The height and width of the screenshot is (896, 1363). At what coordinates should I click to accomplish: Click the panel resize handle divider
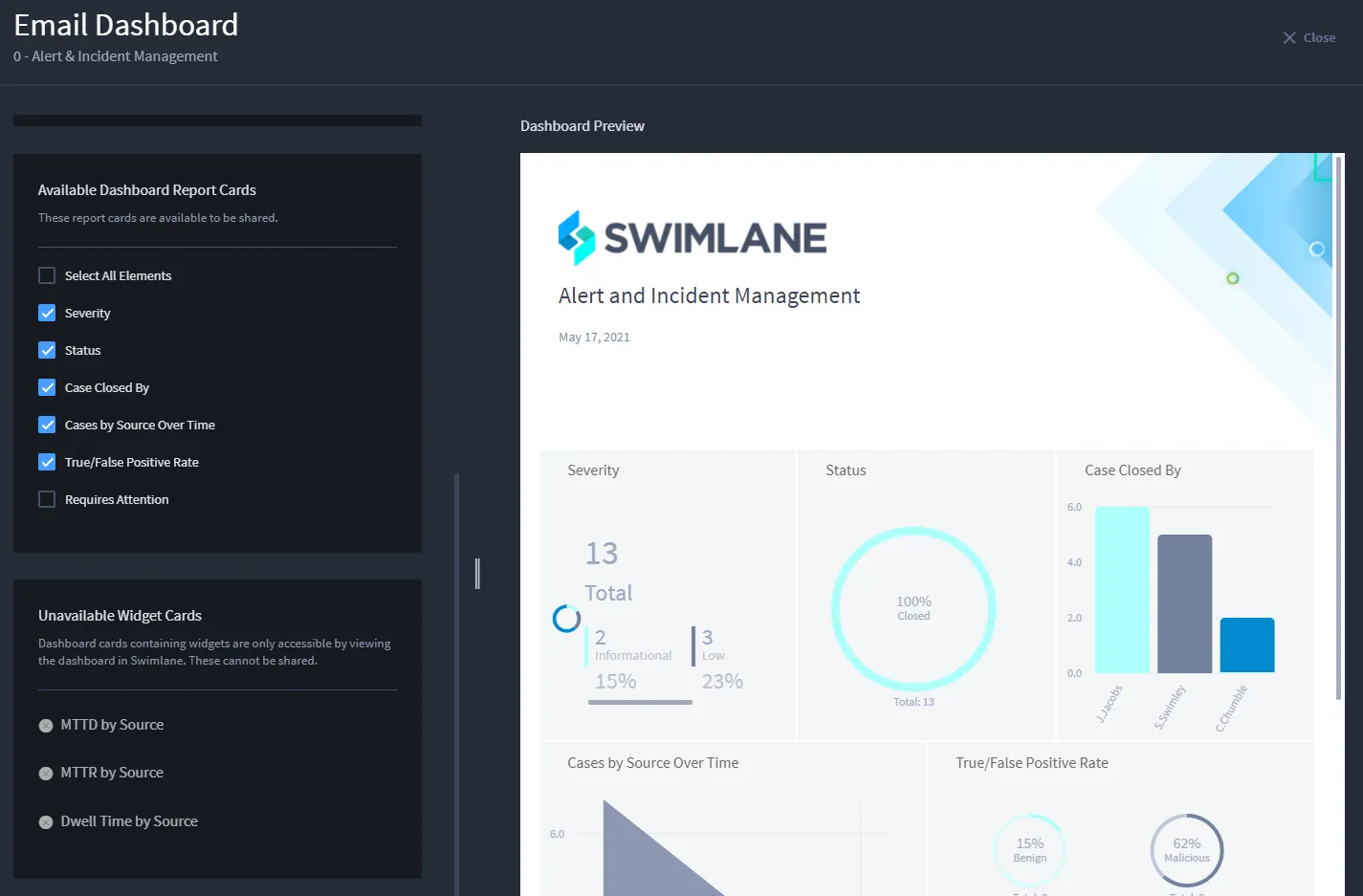point(477,574)
